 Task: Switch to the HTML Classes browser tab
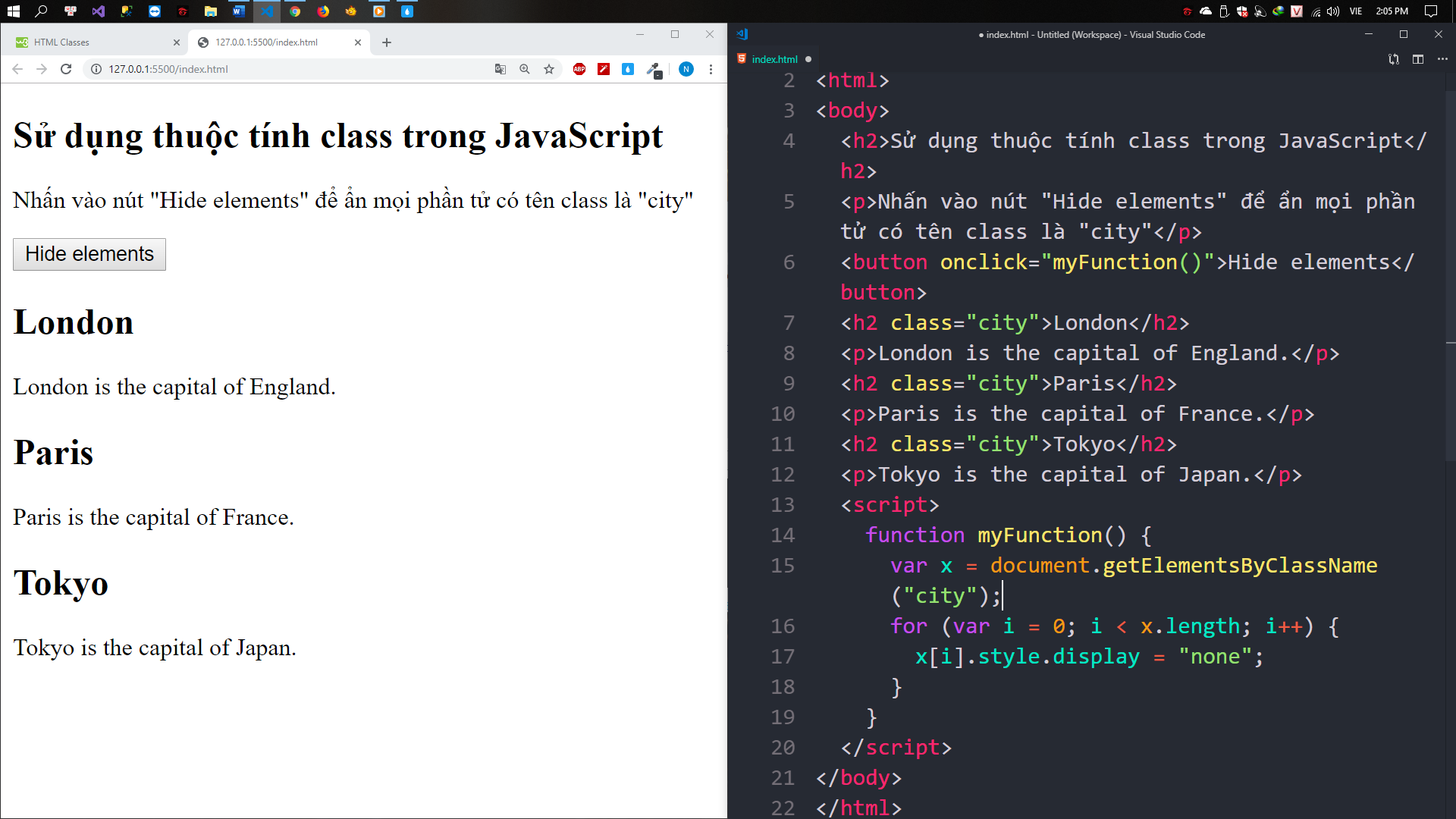click(91, 42)
